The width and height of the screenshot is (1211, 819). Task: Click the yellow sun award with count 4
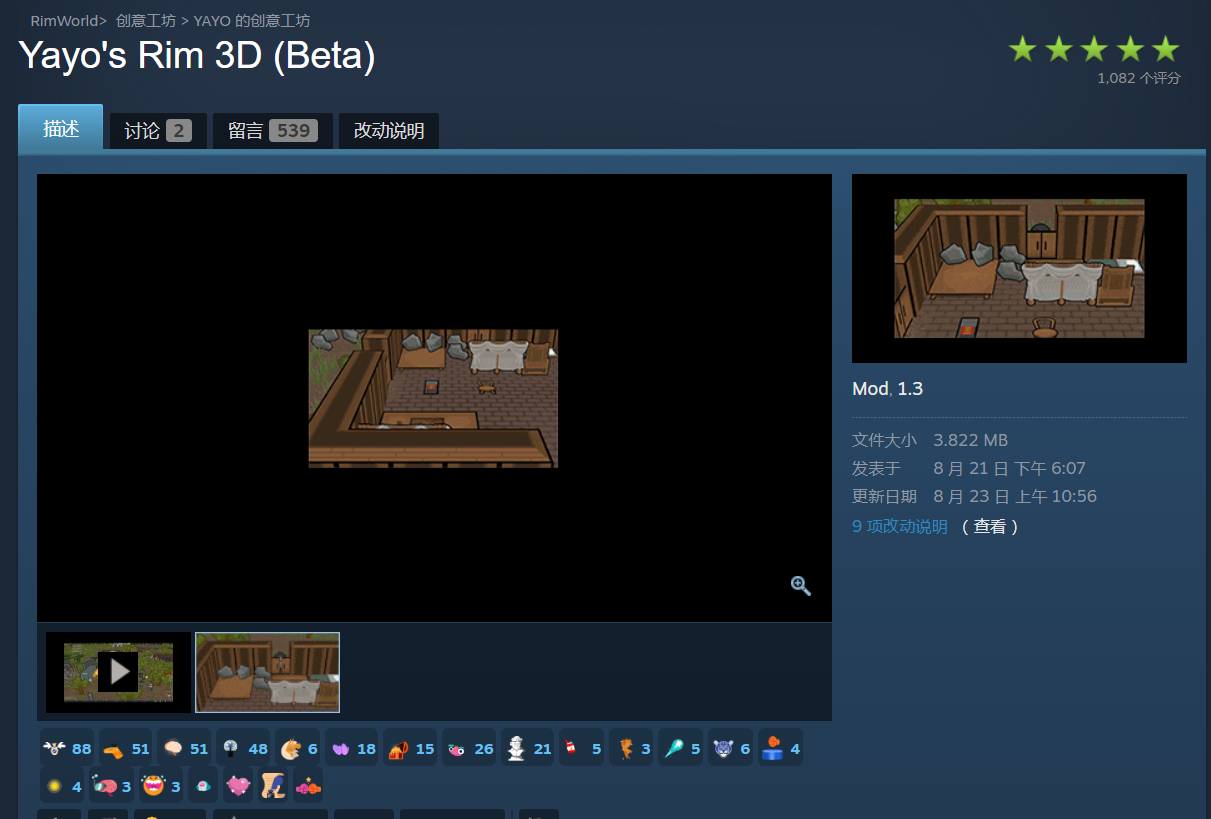(62, 786)
